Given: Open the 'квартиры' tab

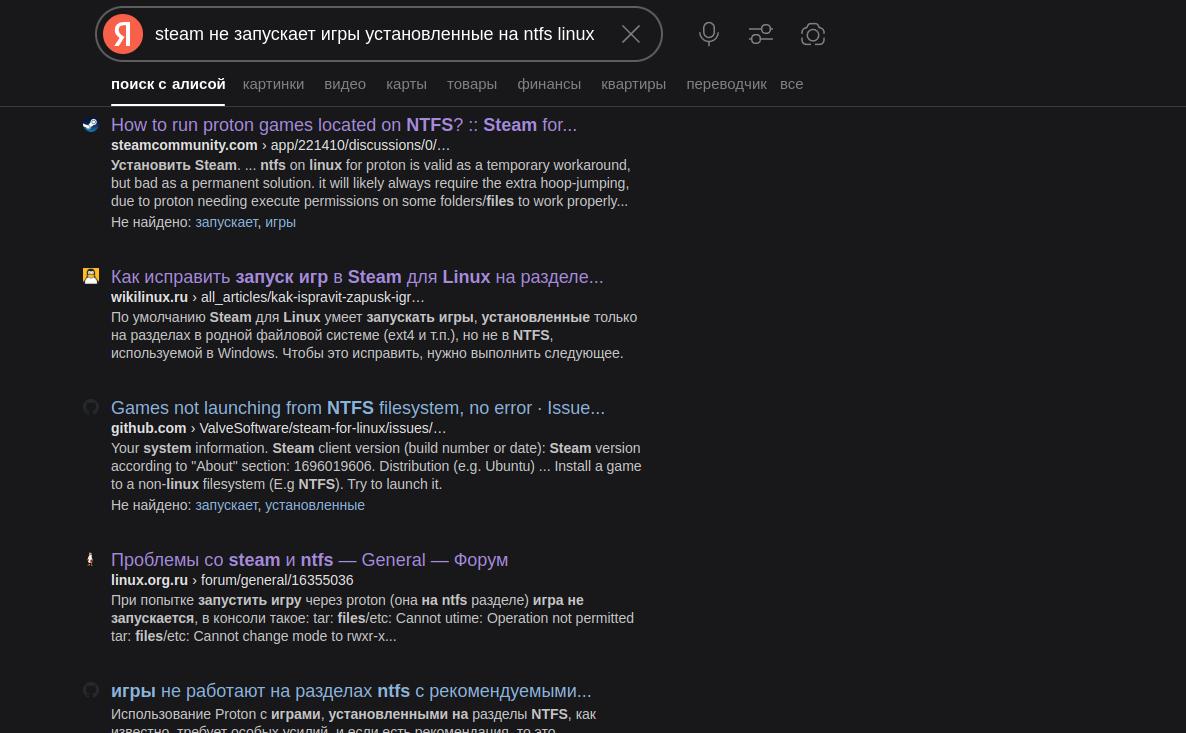Looking at the screenshot, I should point(633,84).
